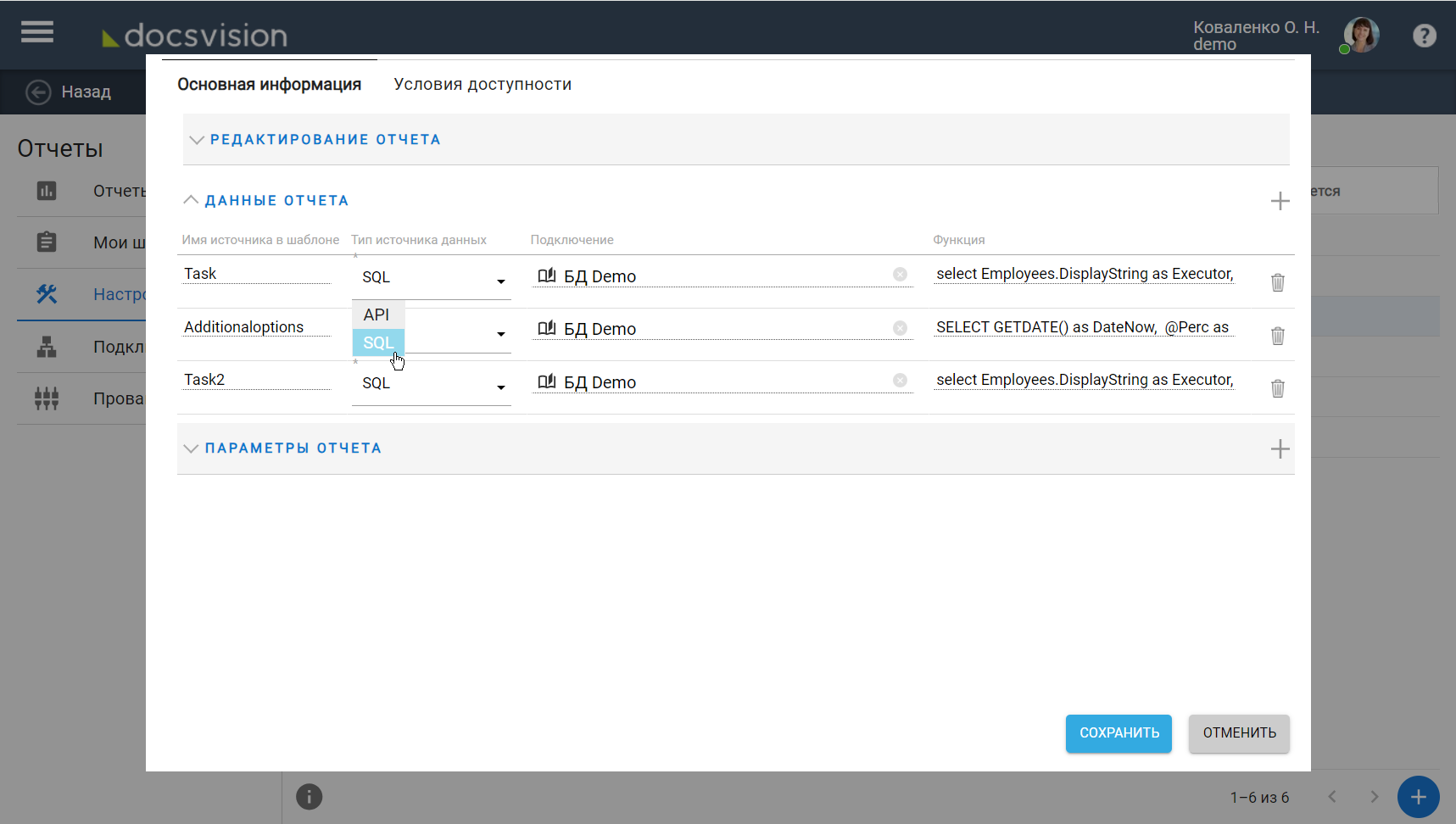The image size is (1456, 824).
Task: Open data source type dropdown for Task2
Action: point(500,387)
